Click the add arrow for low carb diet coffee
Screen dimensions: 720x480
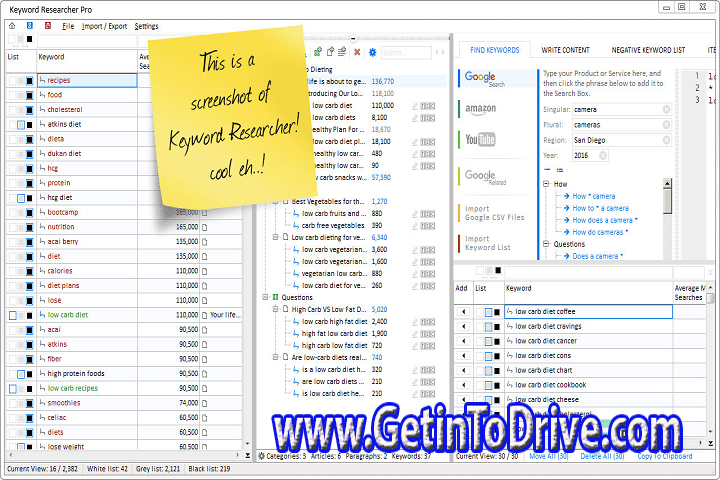tap(464, 312)
